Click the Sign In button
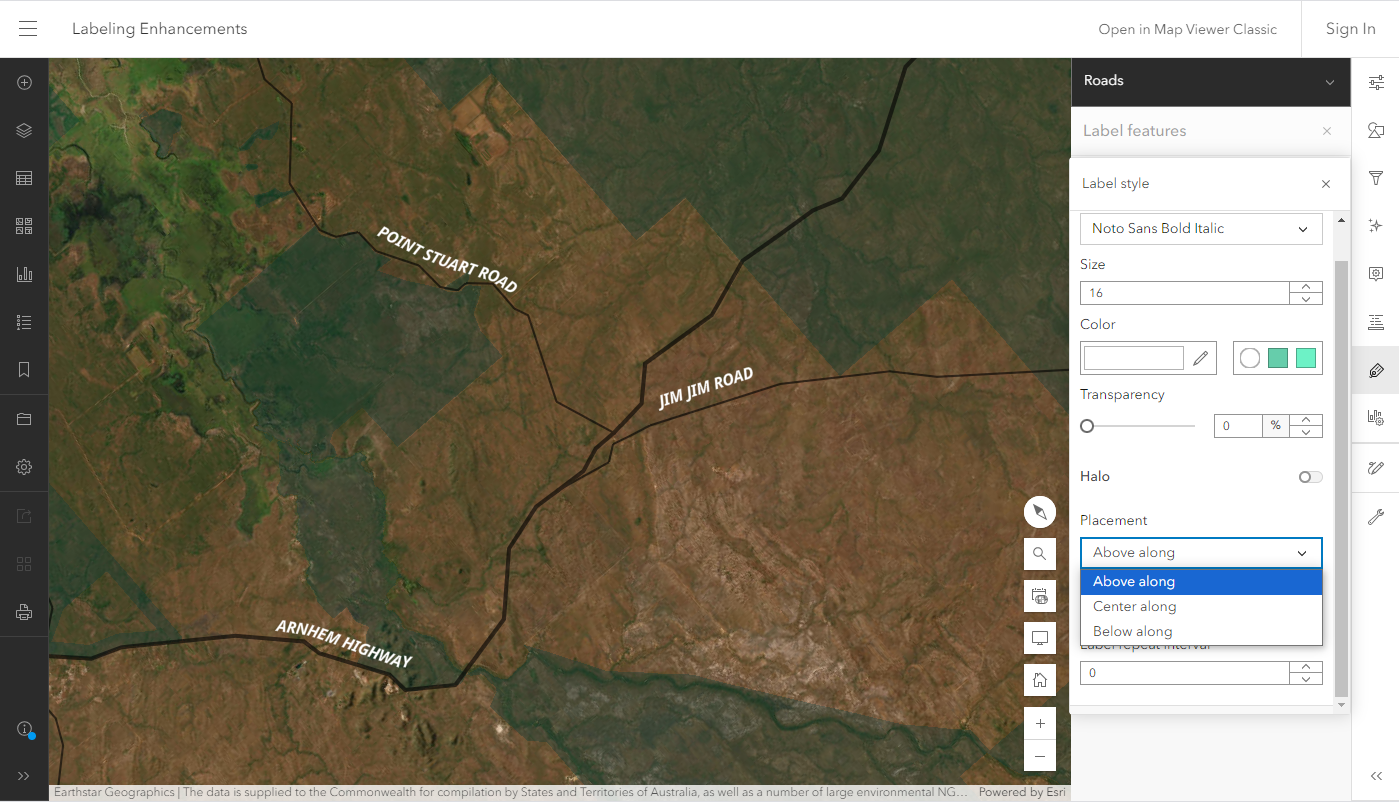1399x802 pixels. point(1349,29)
